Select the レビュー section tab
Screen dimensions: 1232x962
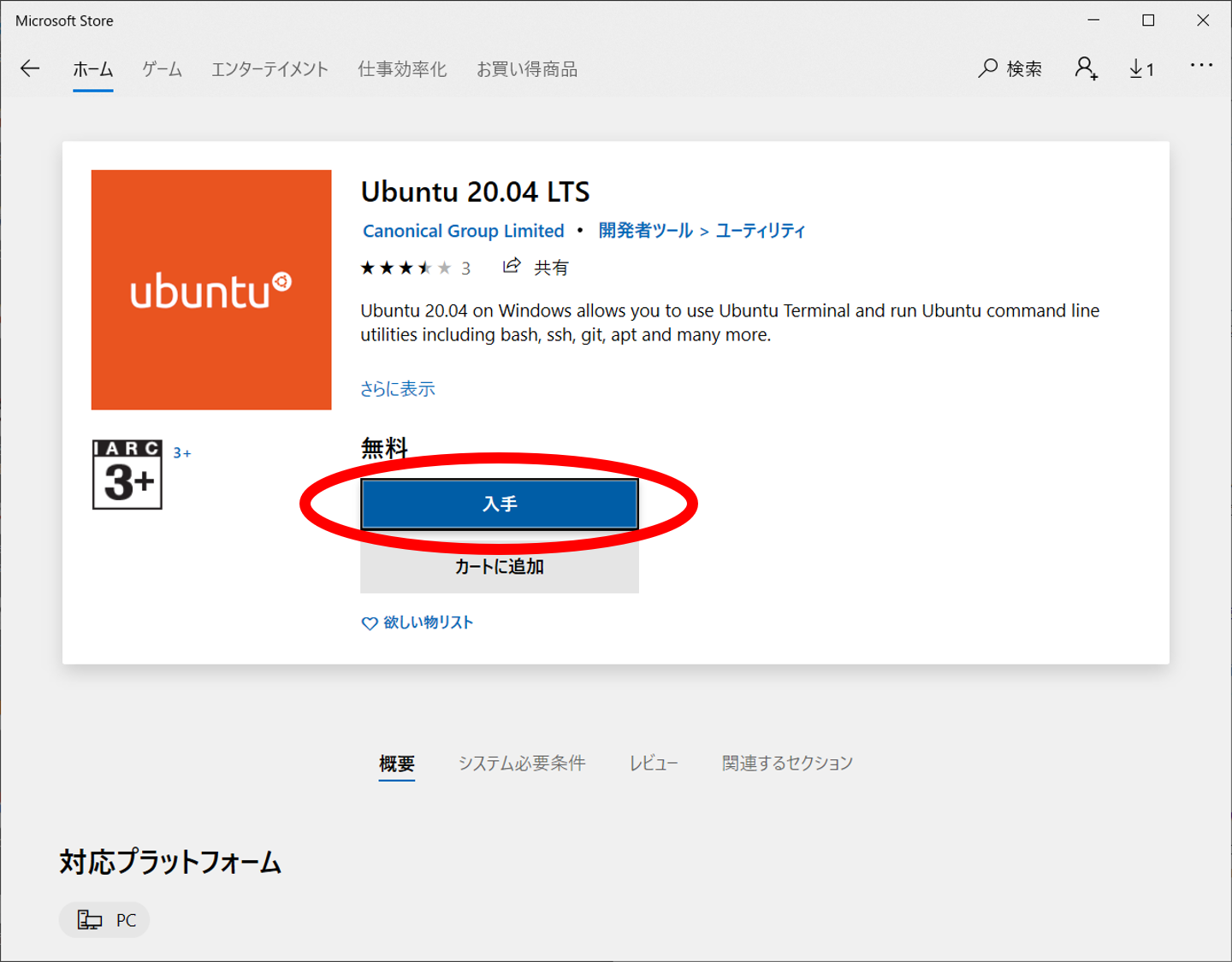[654, 763]
